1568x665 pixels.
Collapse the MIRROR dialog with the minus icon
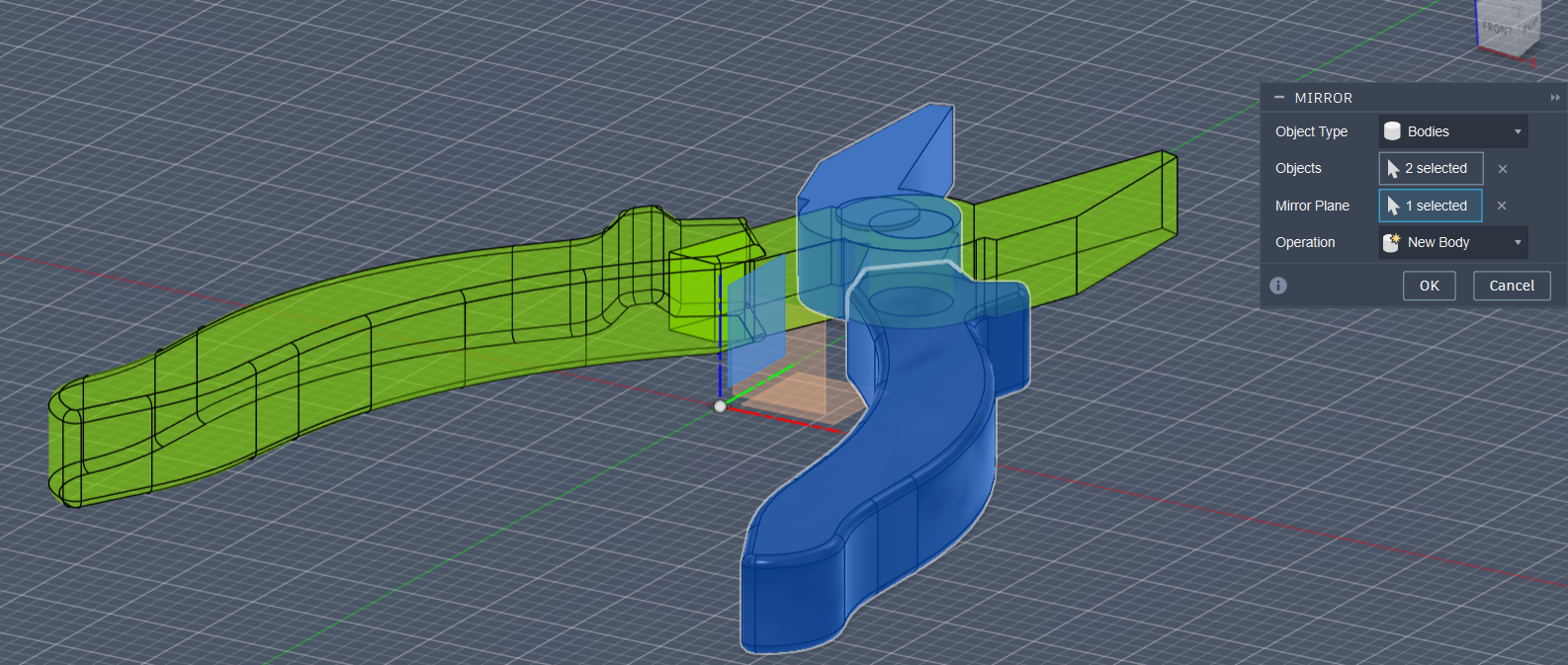point(1279,98)
